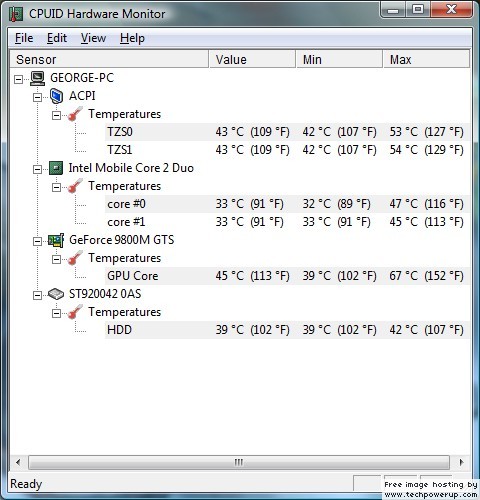Select the TZS1 sensor row
The height and width of the screenshot is (500, 480).
click(x=287, y=150)
